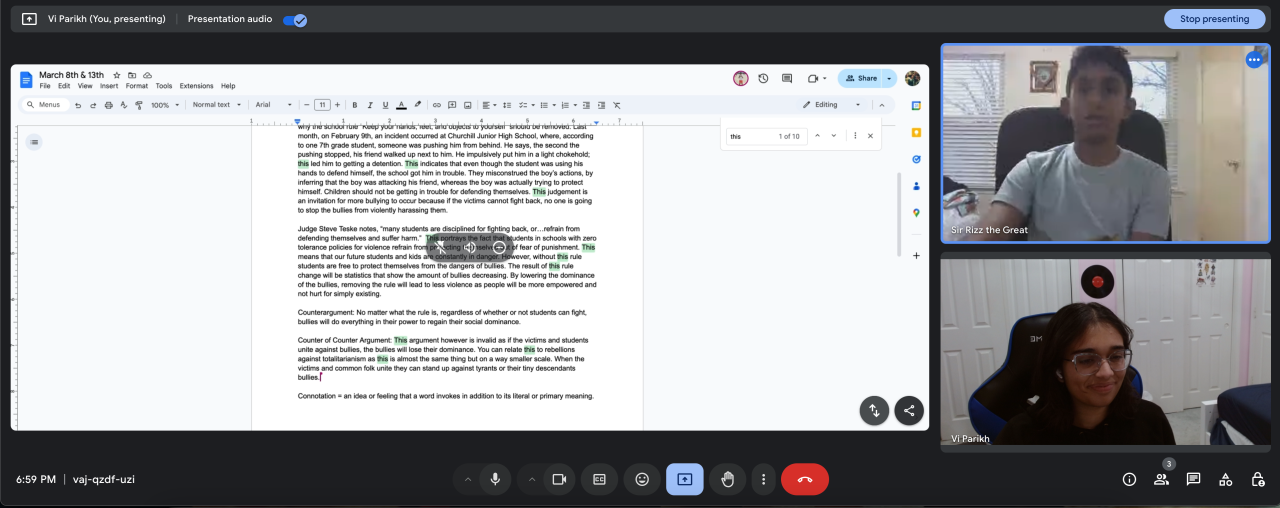
Task: Open the Extensions menu in Docs
Action: point(196,86)
